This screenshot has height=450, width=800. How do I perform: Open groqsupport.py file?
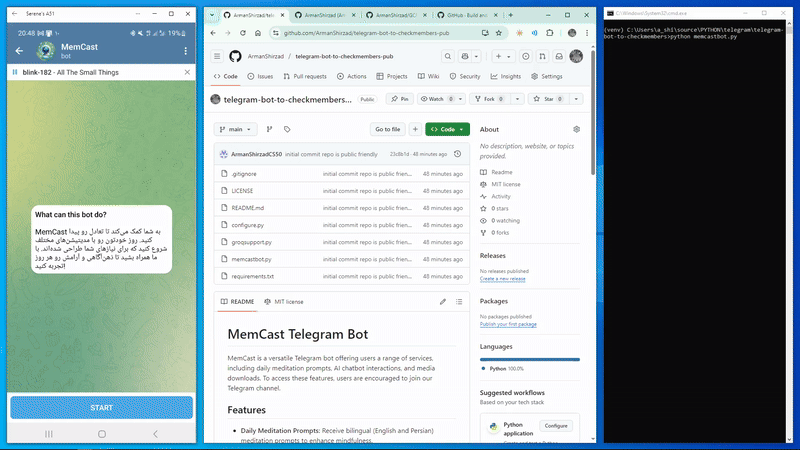click(252, 242)
